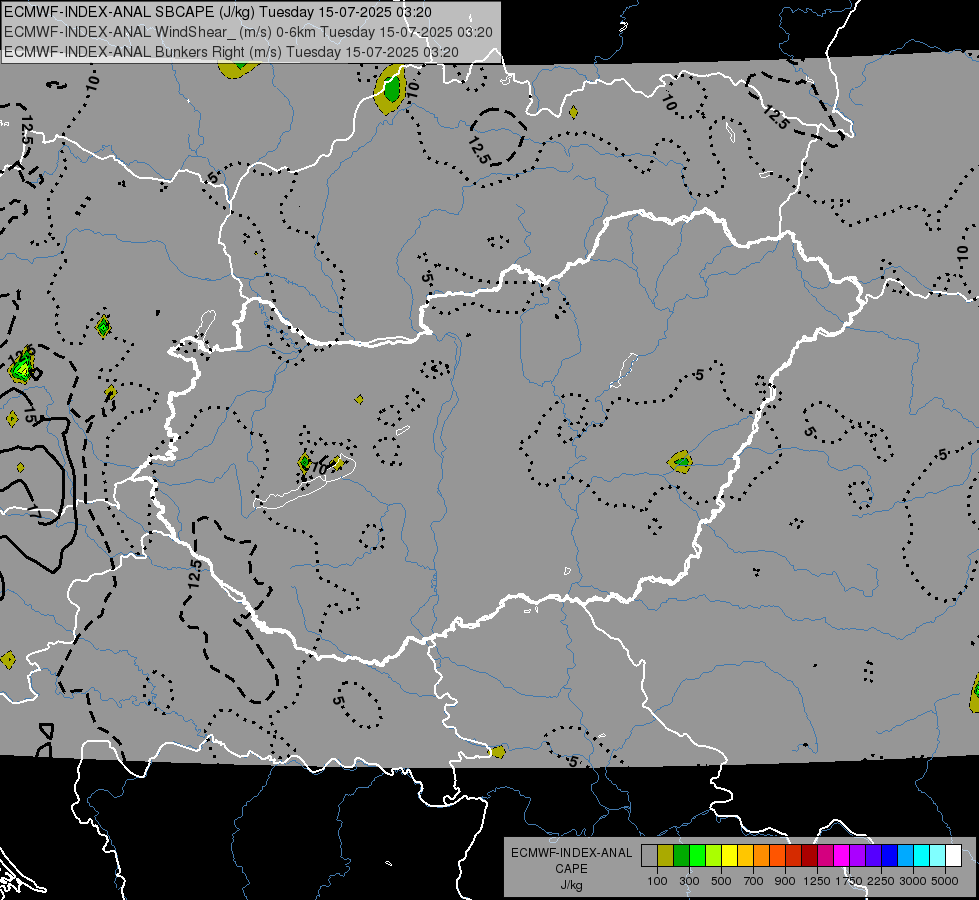Click the 10 contour label near Lake Balaton
This screenshot has width=979, height=900.
click(319, 467)
